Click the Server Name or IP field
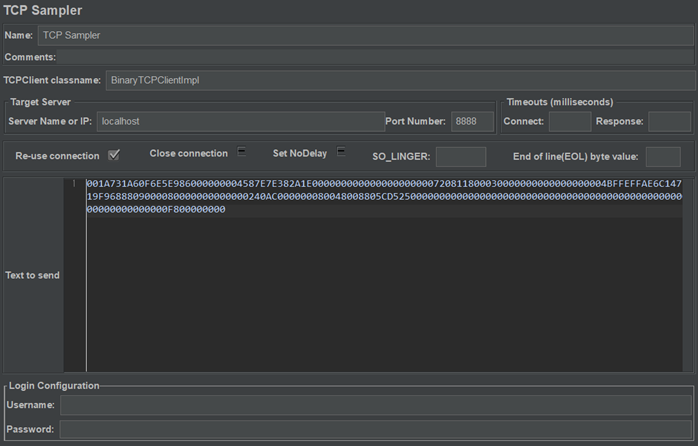 tap(241, 121)
